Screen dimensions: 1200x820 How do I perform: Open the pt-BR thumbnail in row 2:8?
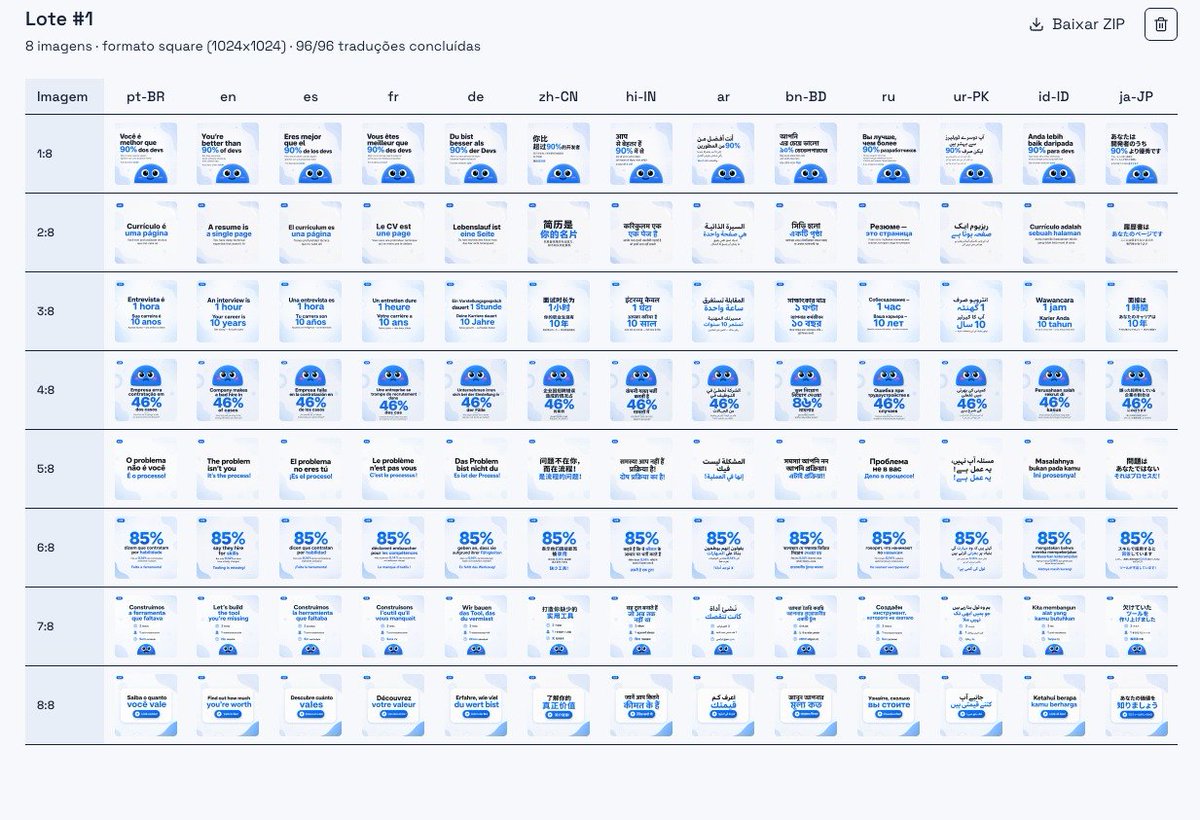click(x=146, y=232)
